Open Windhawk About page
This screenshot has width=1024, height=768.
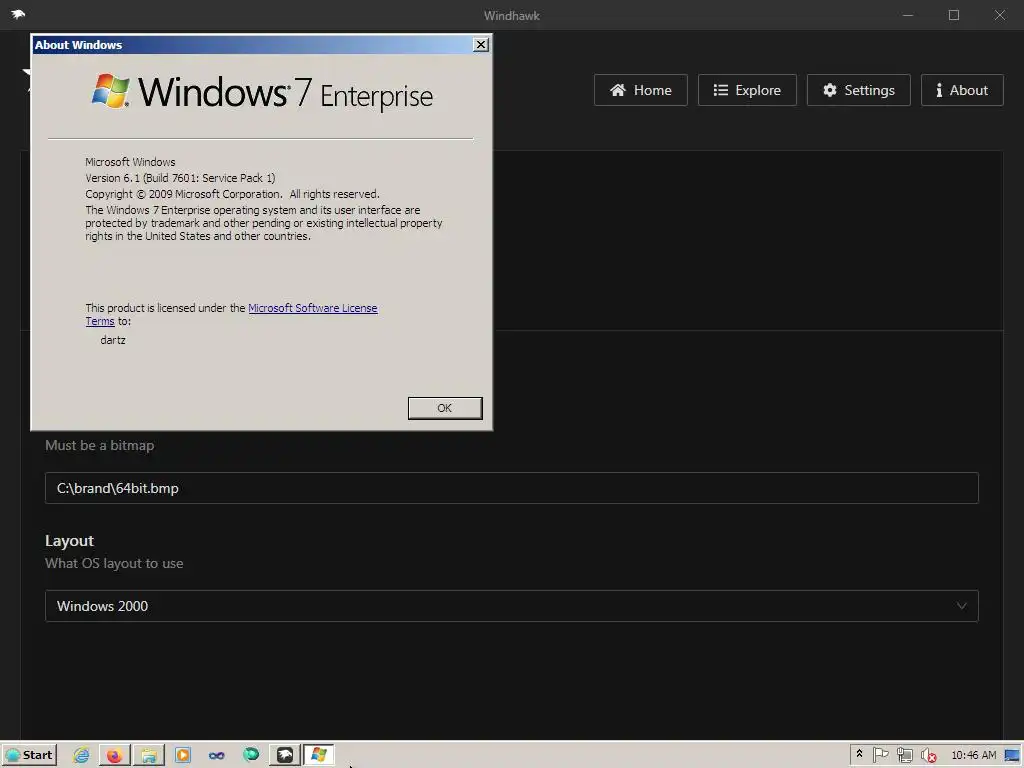click(x=962, y=90)
